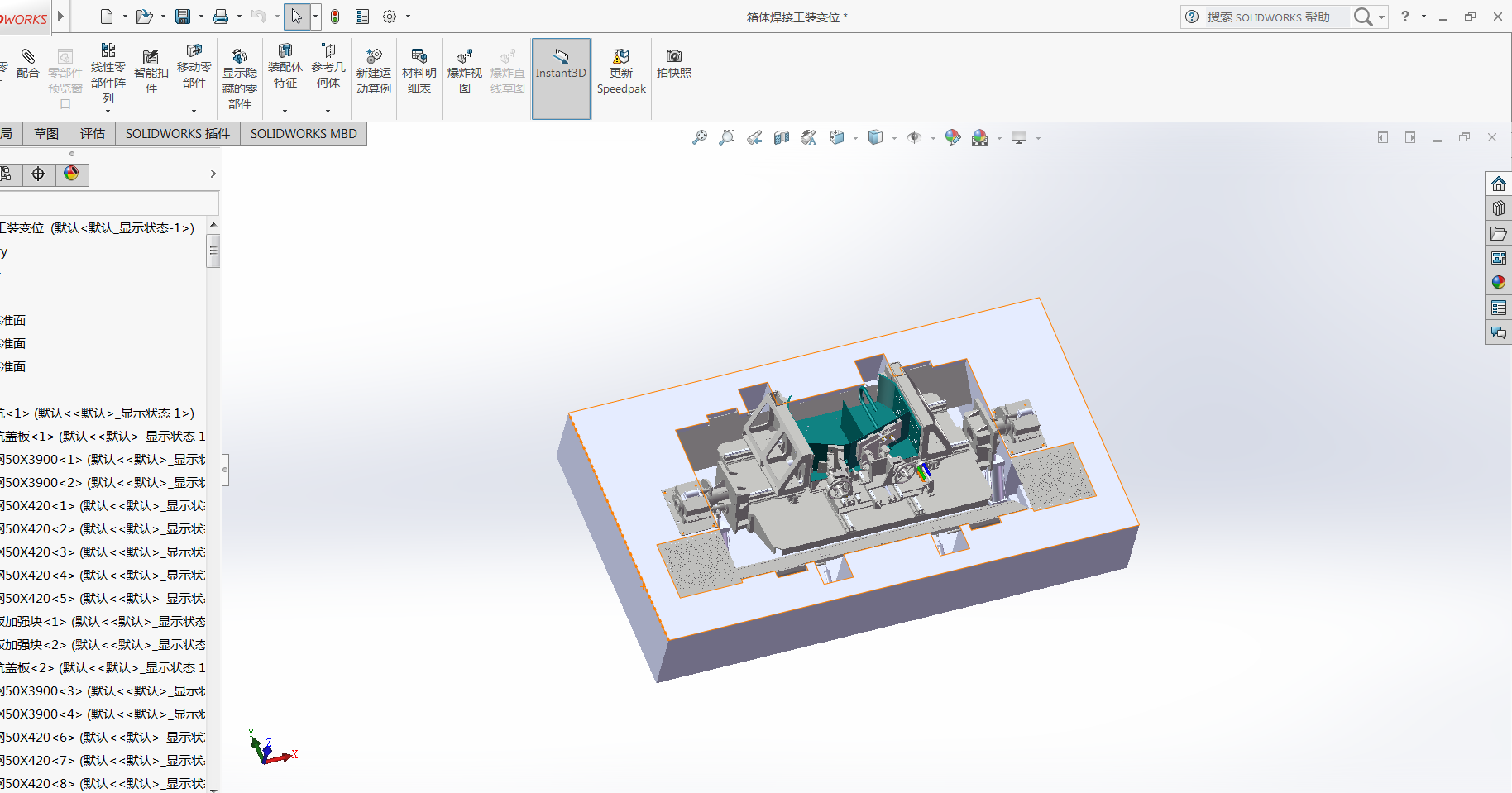Toggle Show Hidden Components (显示隐藏的零部件)
The width and height of the screenshot is (1512, 793).
click(x=239, y=79)
